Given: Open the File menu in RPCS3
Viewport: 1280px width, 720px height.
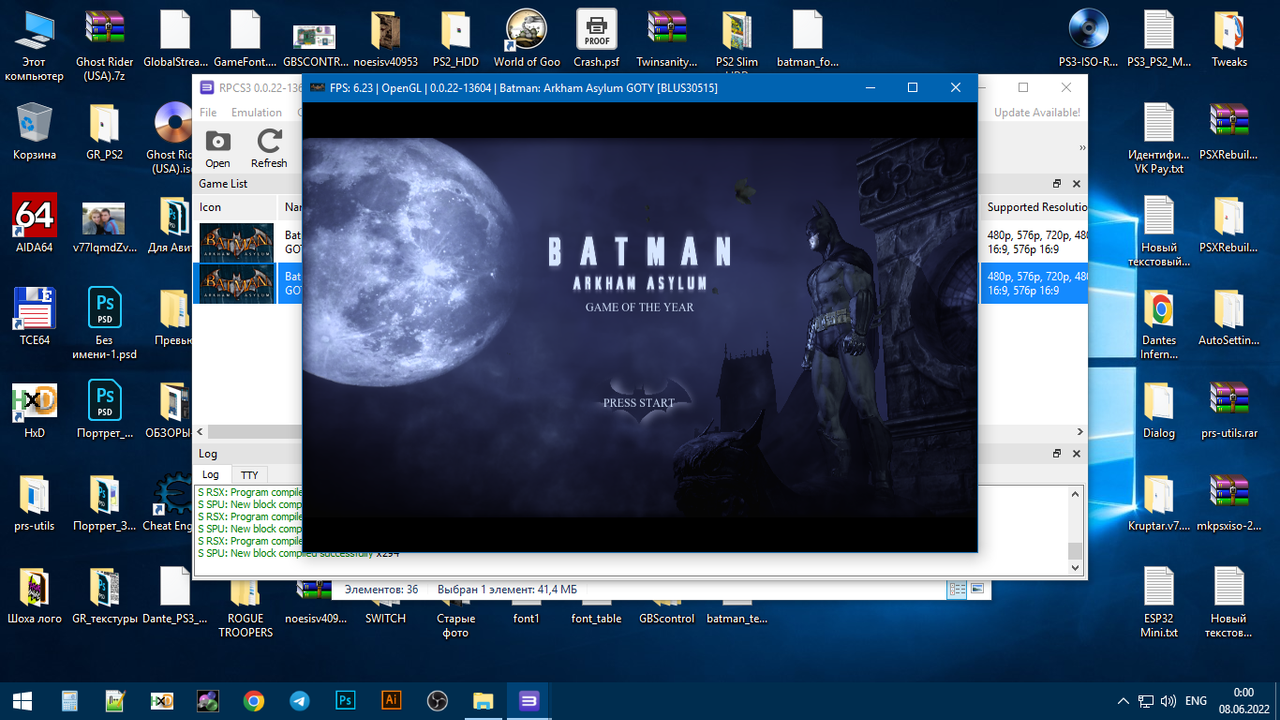Looking at the screenshot, I should pyautogui.click(x=208, y=113).
